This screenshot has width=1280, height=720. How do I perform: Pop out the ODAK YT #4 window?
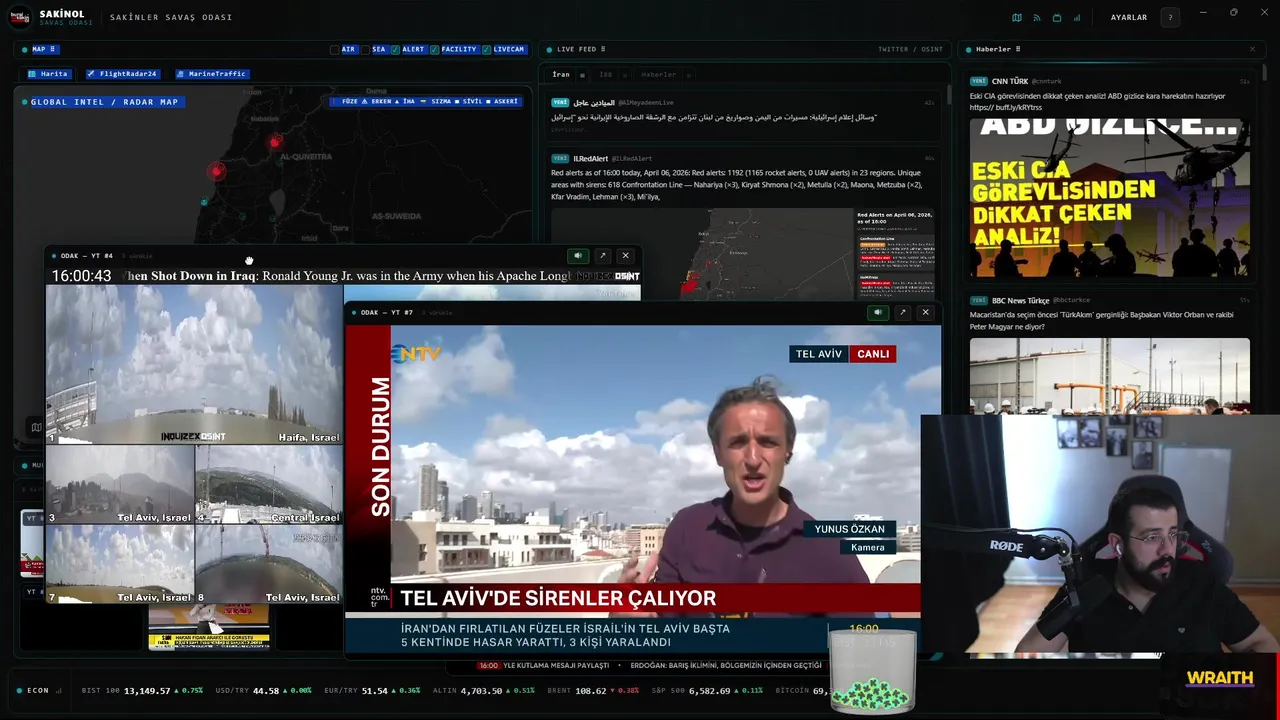coord(602,256)
